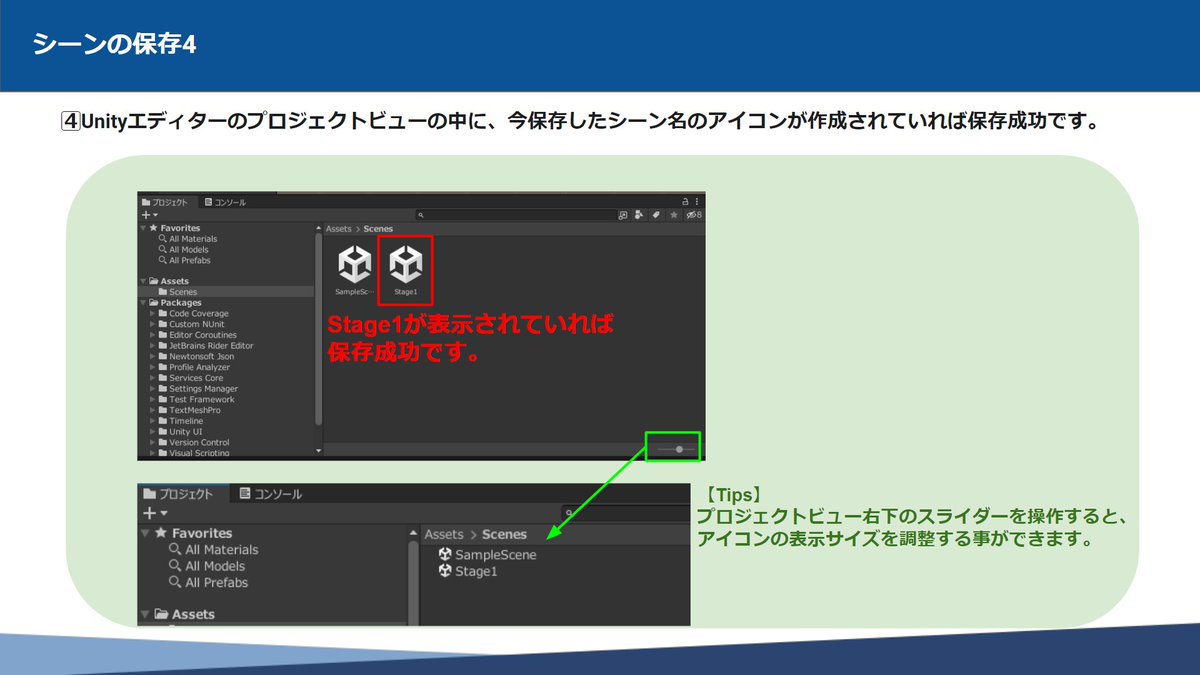Select the Services Core package folder
This screenshot has width=1200, height=675.
[x=192, y=378]
